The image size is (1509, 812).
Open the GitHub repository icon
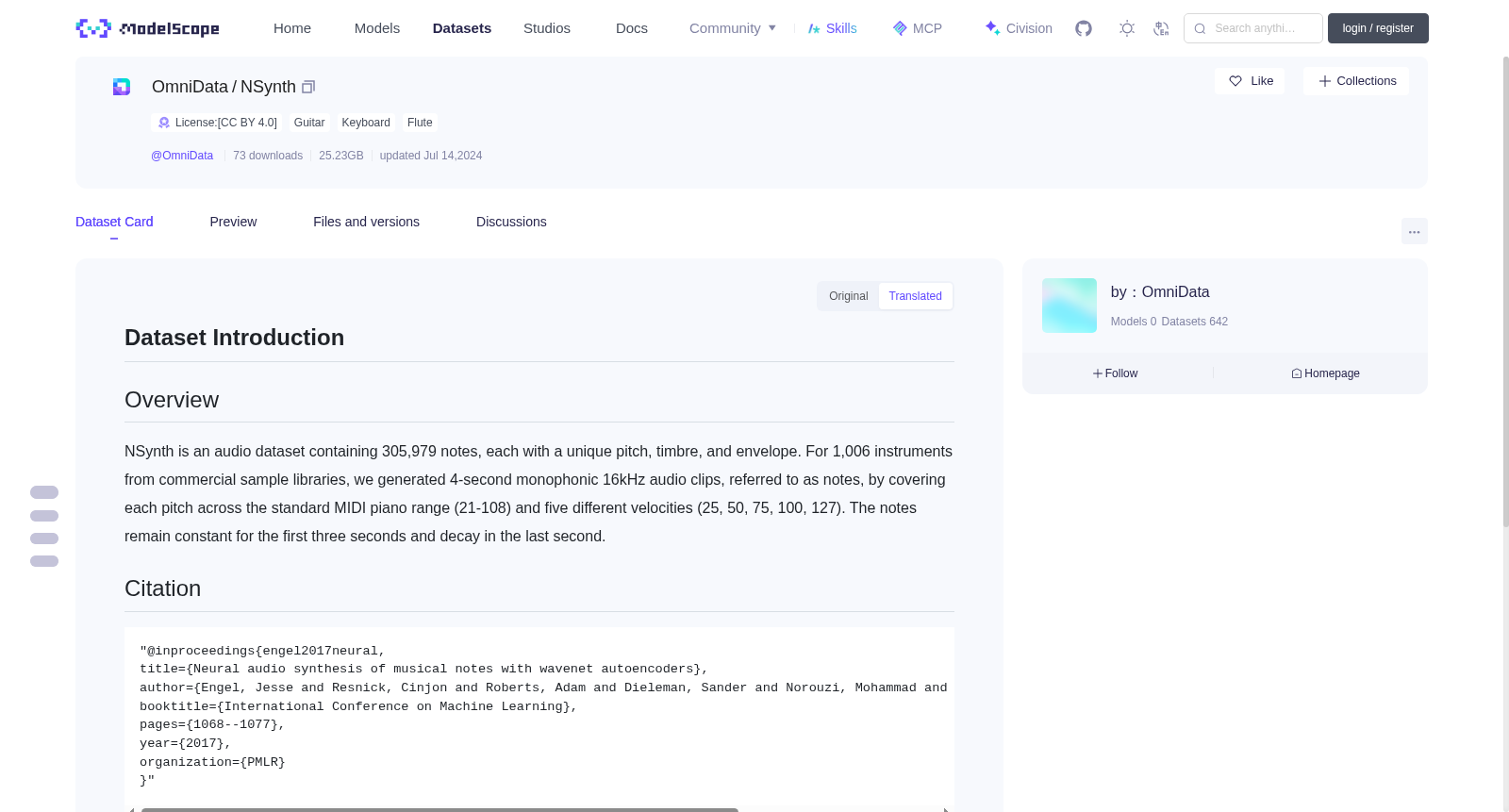1084,28
